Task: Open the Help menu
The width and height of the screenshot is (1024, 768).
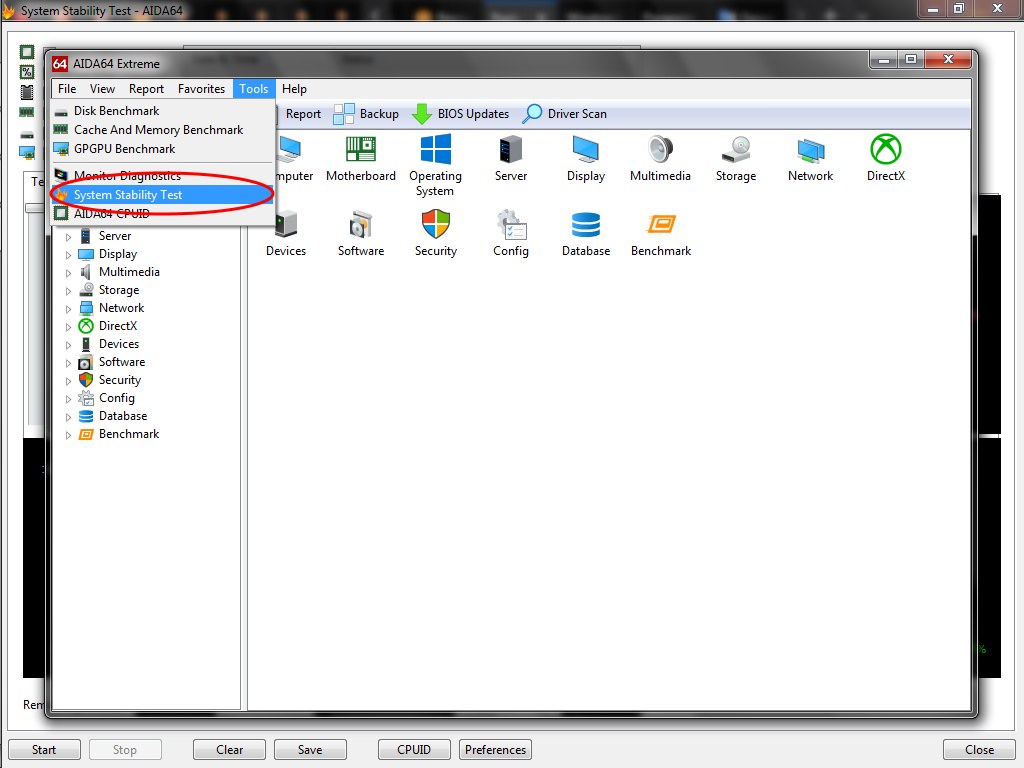Action: 294,89
